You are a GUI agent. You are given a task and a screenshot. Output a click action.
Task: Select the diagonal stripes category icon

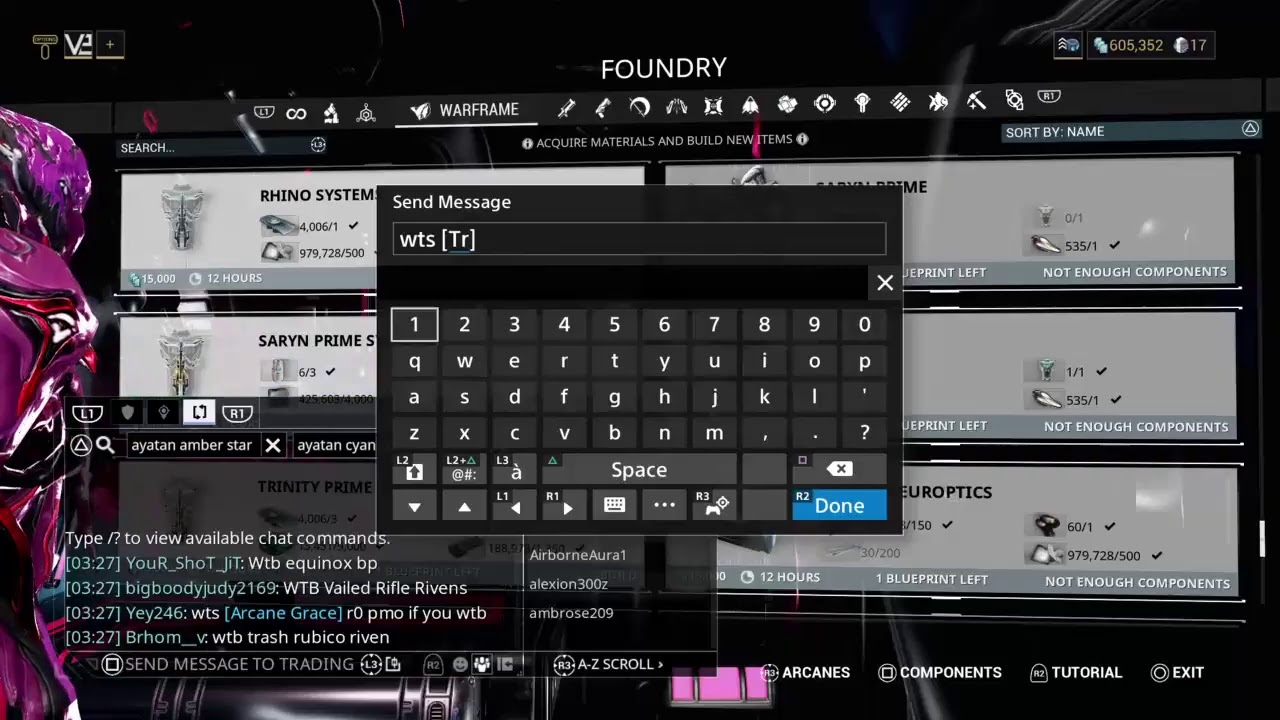[900, 102]
